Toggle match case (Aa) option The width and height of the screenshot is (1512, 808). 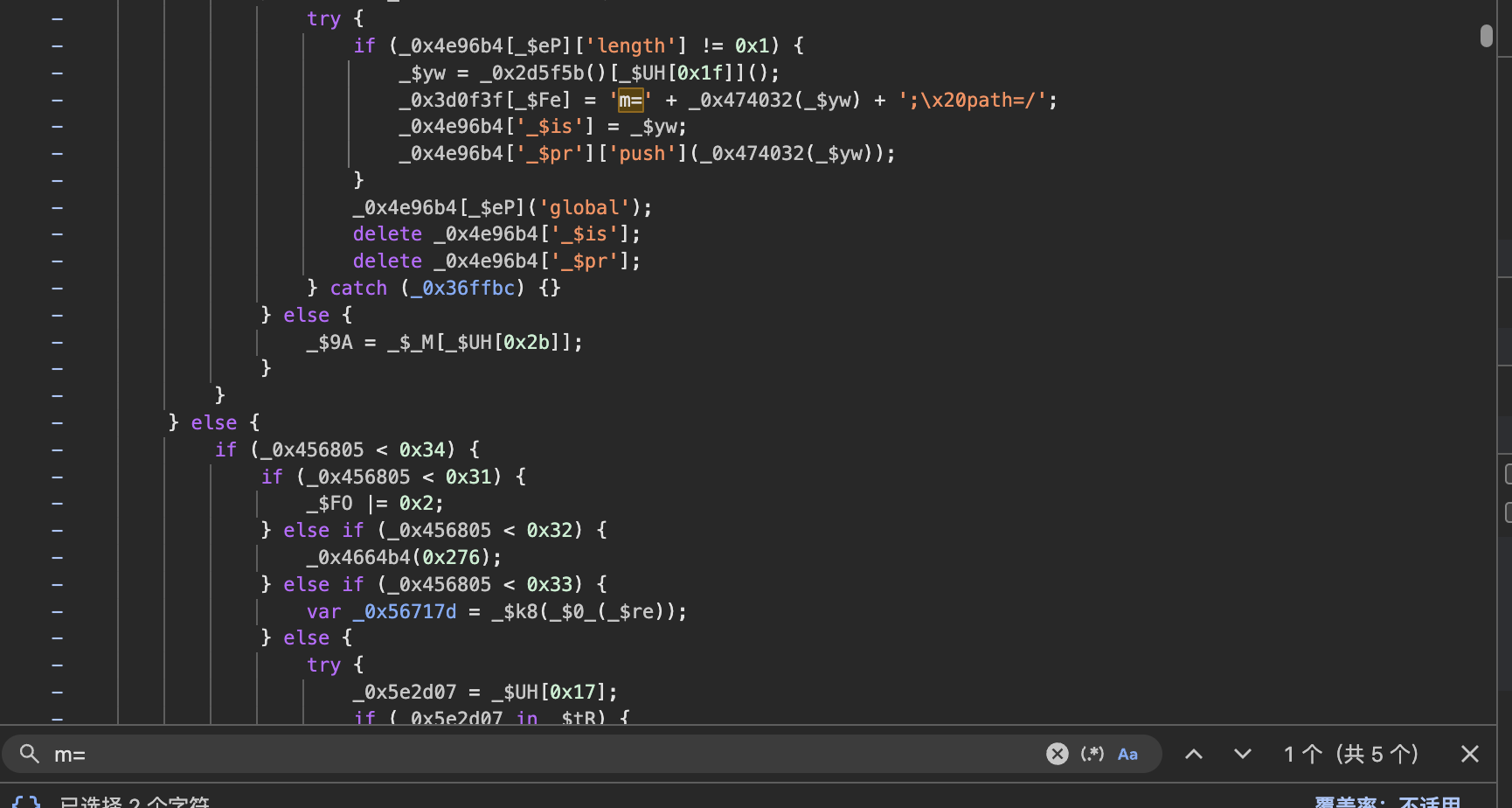(x=1127, y=754)
